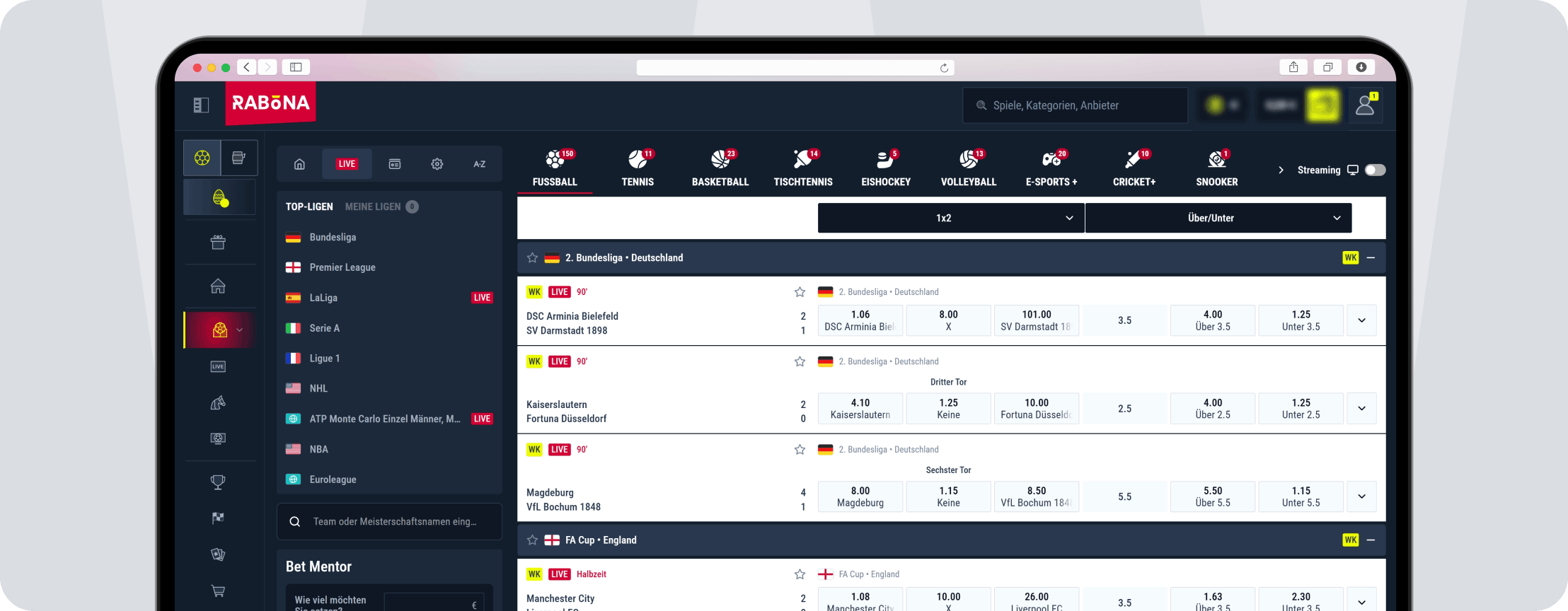Bet on DSC Arminia Bielefeld at 1.06
Image resolution: width=1568 pixels, height=611 pixels.
click(860, 320)
